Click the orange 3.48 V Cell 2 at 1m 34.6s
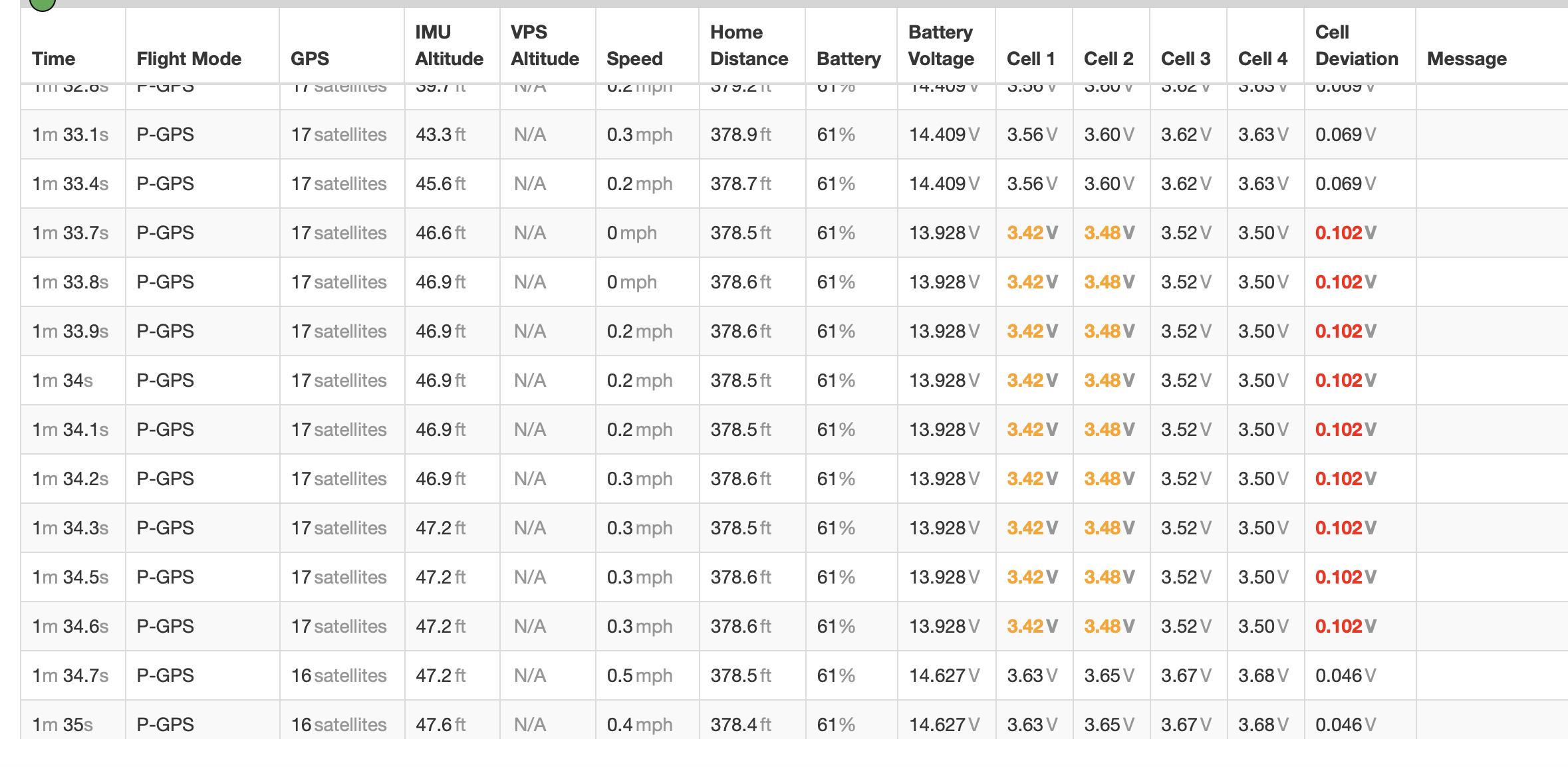 point(1110,626)
